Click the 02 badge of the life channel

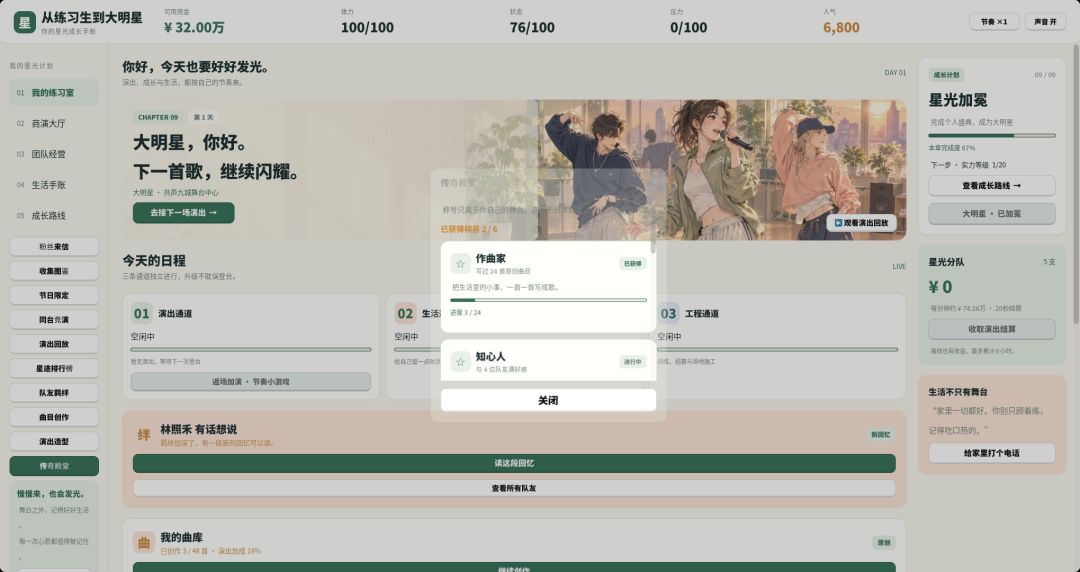click(405, 314)
